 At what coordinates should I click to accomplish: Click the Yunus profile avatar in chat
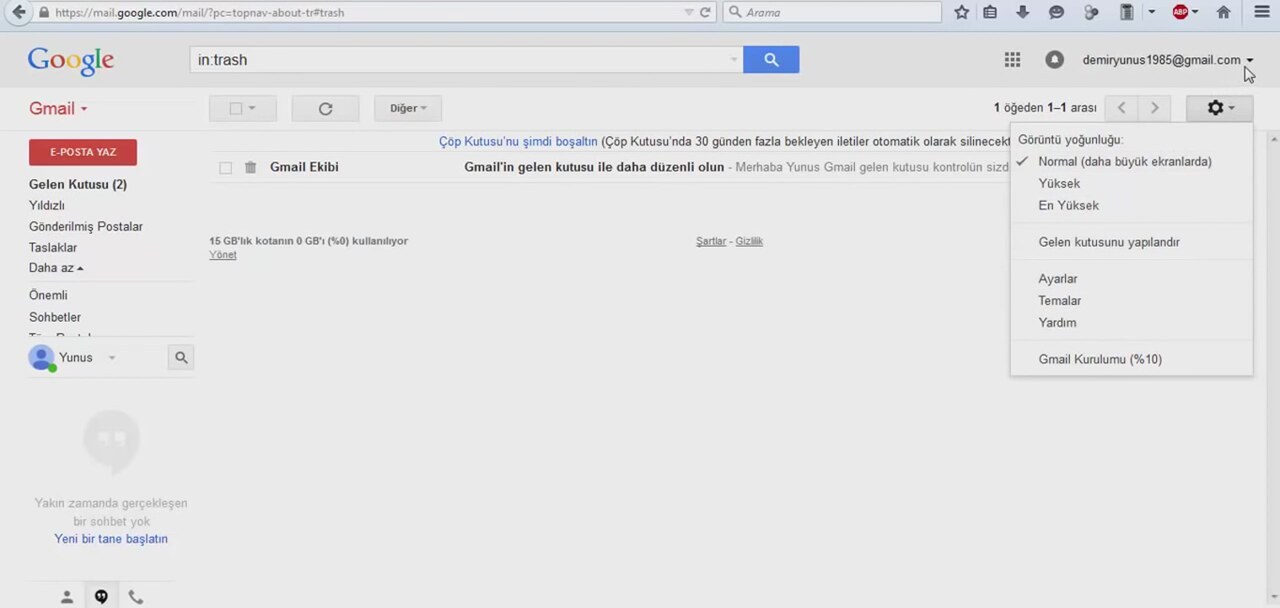coord(42,357)
